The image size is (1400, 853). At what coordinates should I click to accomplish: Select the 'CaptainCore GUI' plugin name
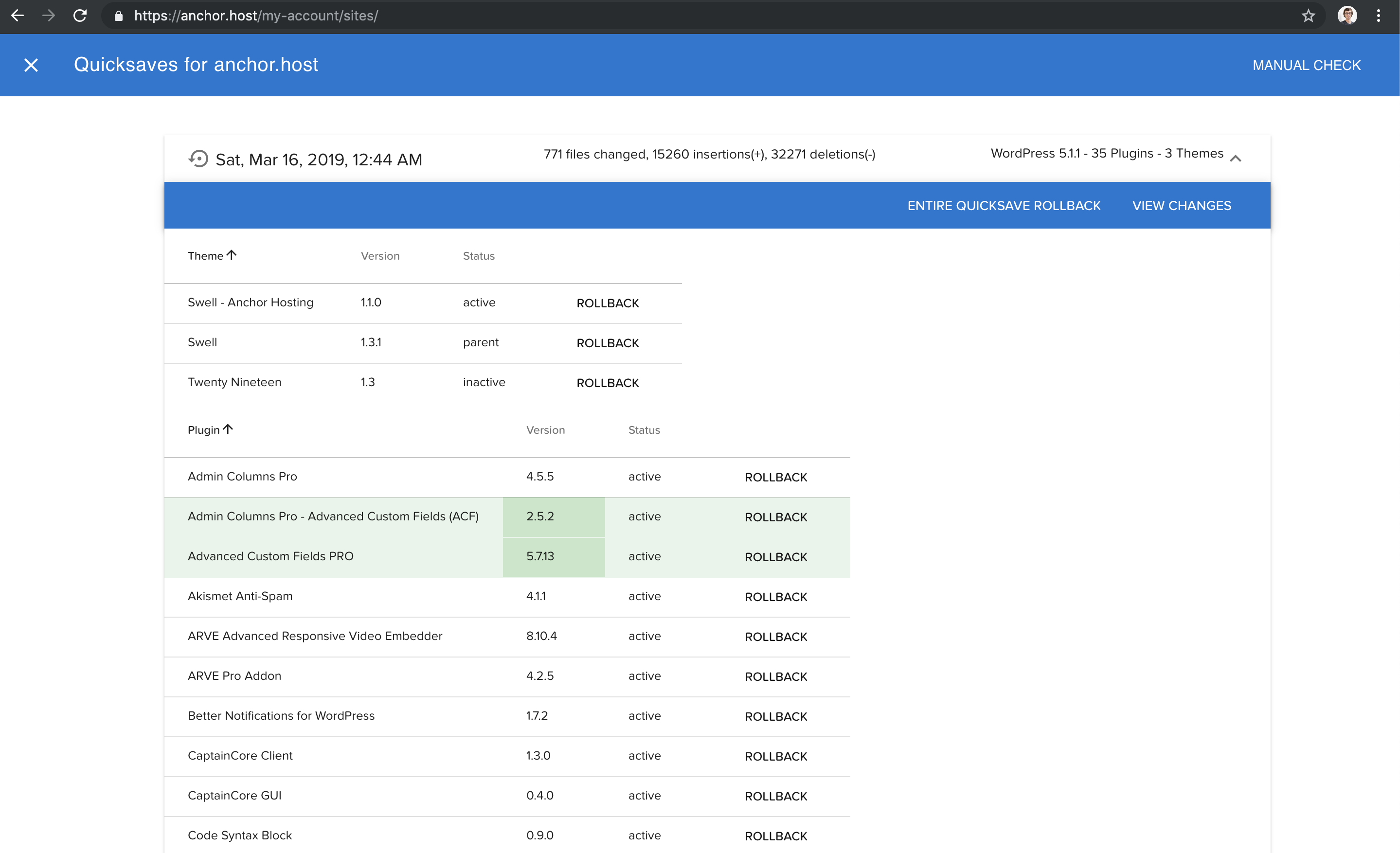pyautogui.click(x=234, y=796)
